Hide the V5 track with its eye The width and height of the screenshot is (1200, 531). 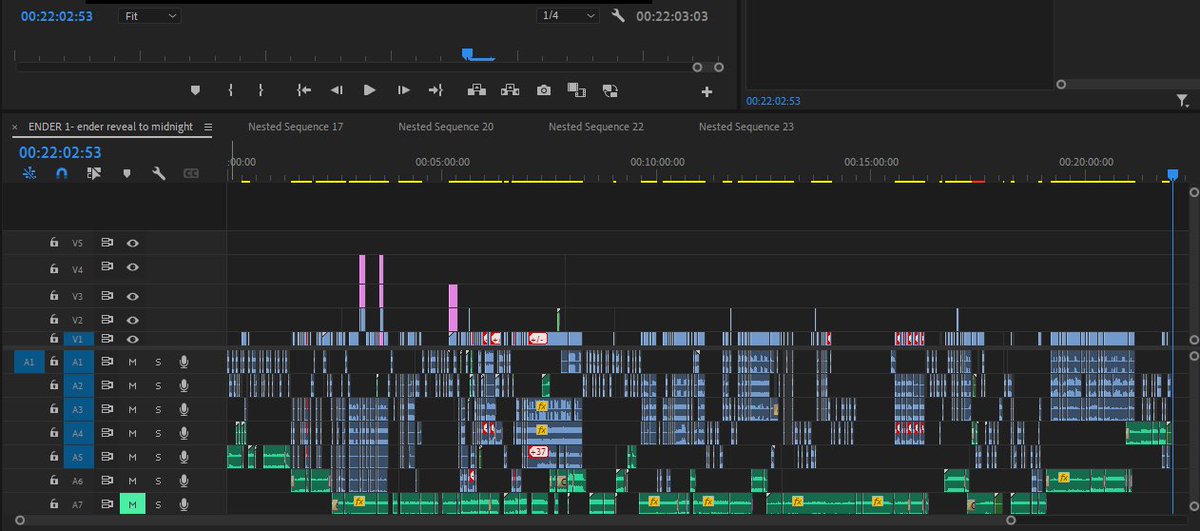[x=132, y=242]
